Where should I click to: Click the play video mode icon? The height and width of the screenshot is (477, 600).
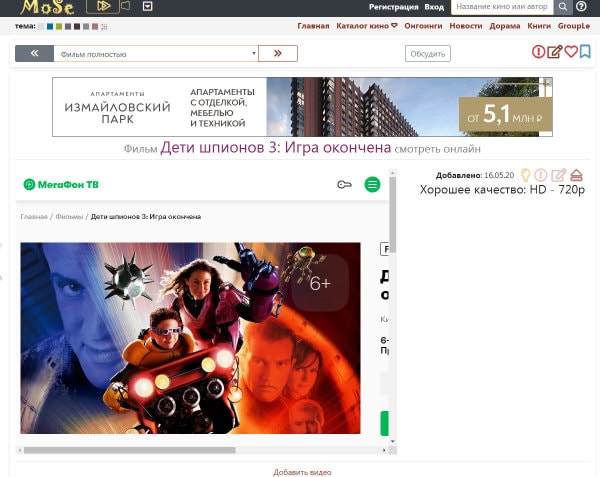(103, 6)
